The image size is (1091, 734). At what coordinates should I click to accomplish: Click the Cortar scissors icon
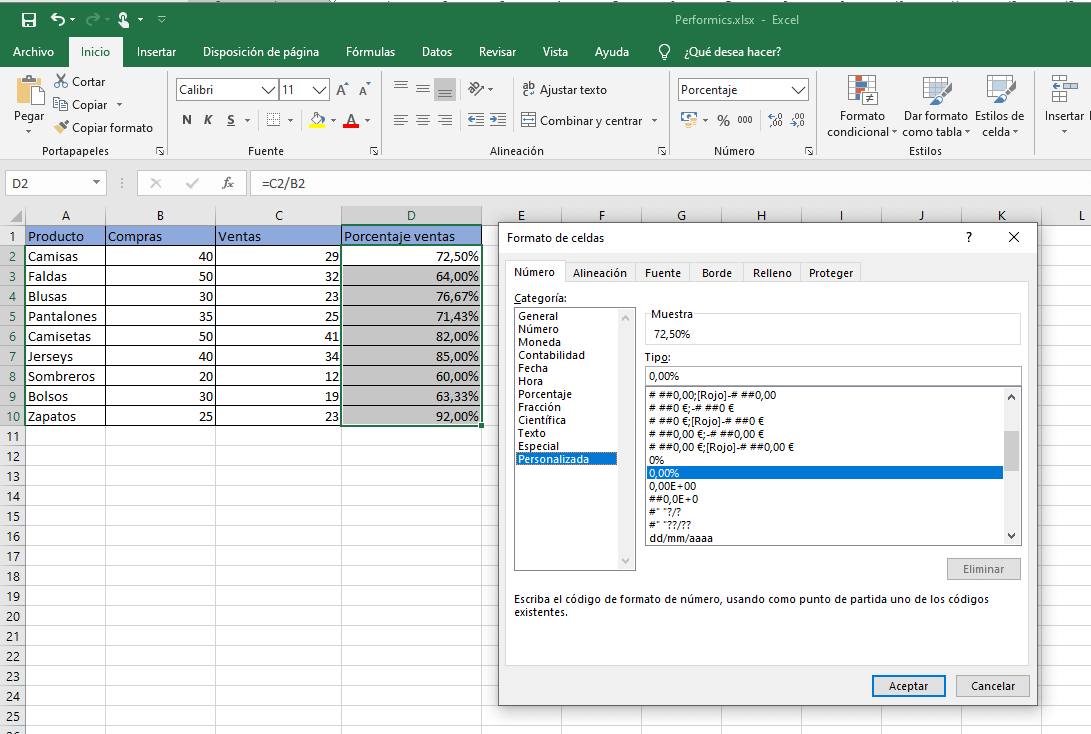[62, 81]
